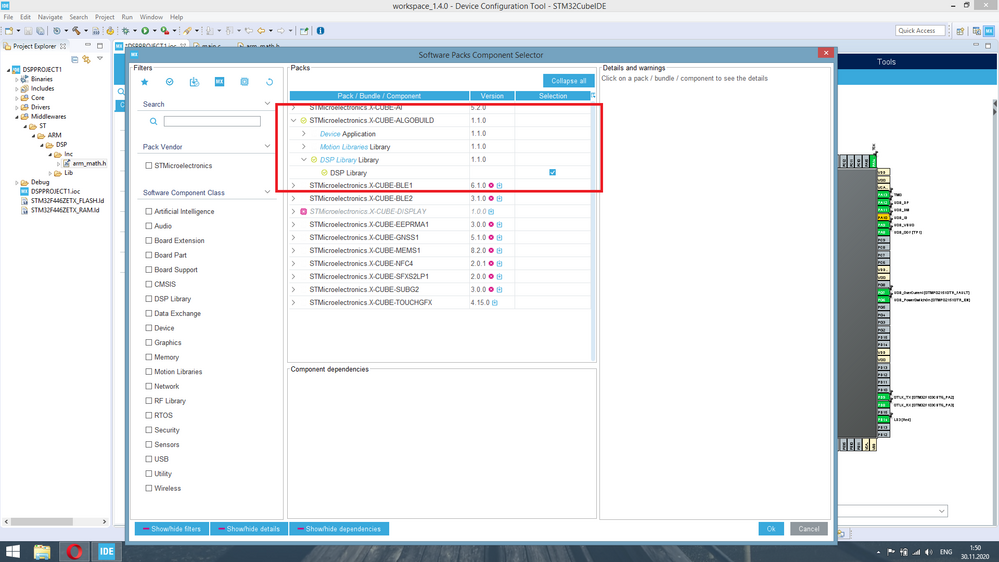This screenshot has width=999, height=562.
Task: Click the blue info icon in toolbar
Action: (320, 31)
